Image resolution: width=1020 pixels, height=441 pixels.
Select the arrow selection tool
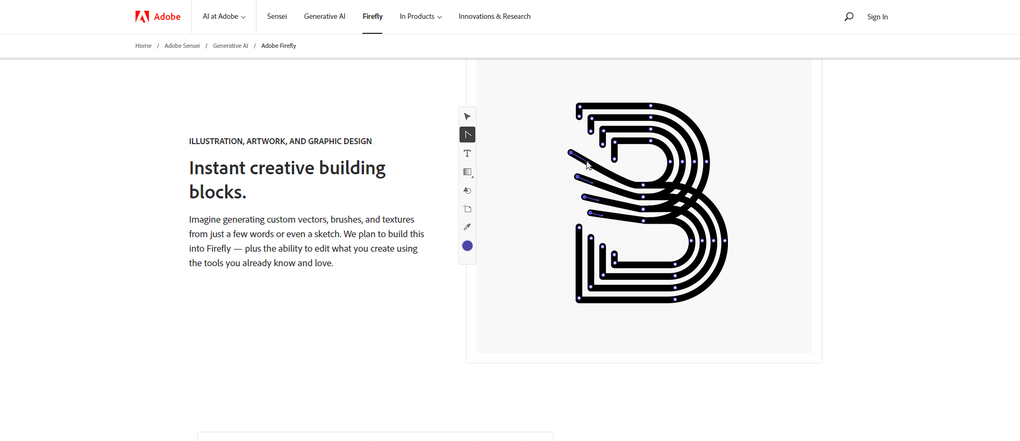[467, 116]
